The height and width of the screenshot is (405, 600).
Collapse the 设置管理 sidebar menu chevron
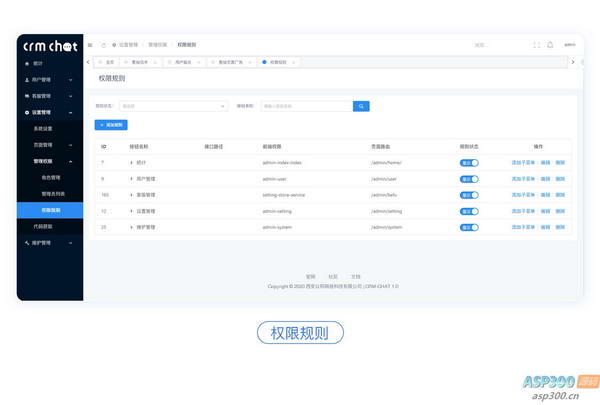[71, 113]
